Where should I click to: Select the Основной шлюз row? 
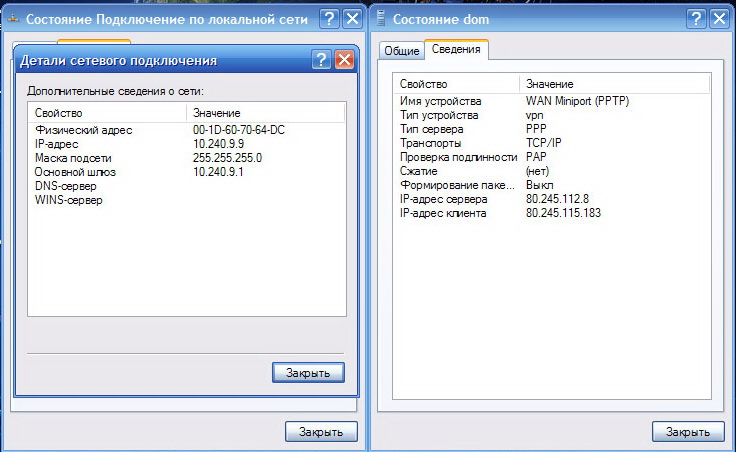pyautogui.click(x=77, y=172)
